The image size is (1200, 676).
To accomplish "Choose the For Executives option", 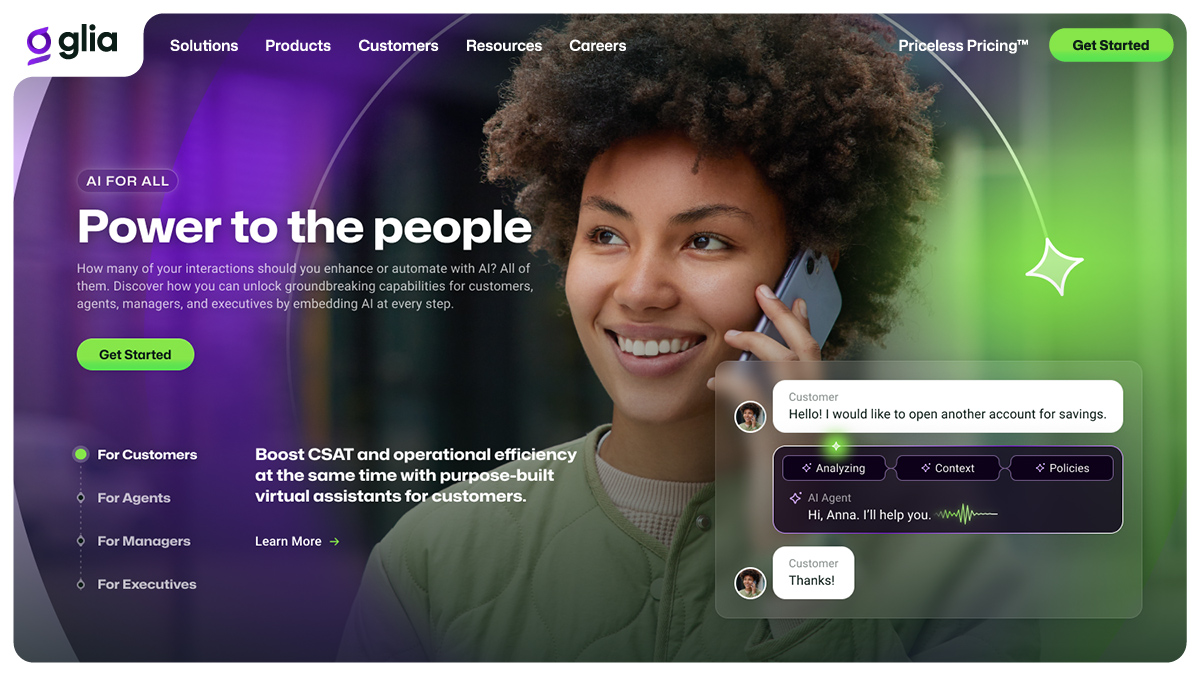I will tap(137, 584).
